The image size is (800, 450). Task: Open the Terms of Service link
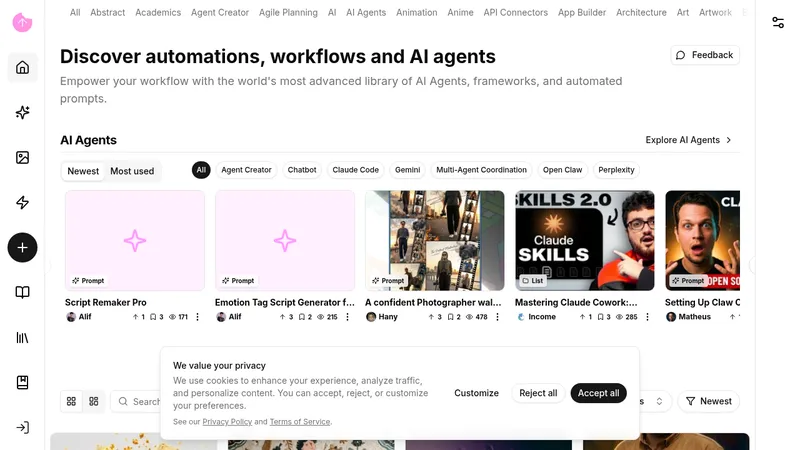(x=299, y=422)
